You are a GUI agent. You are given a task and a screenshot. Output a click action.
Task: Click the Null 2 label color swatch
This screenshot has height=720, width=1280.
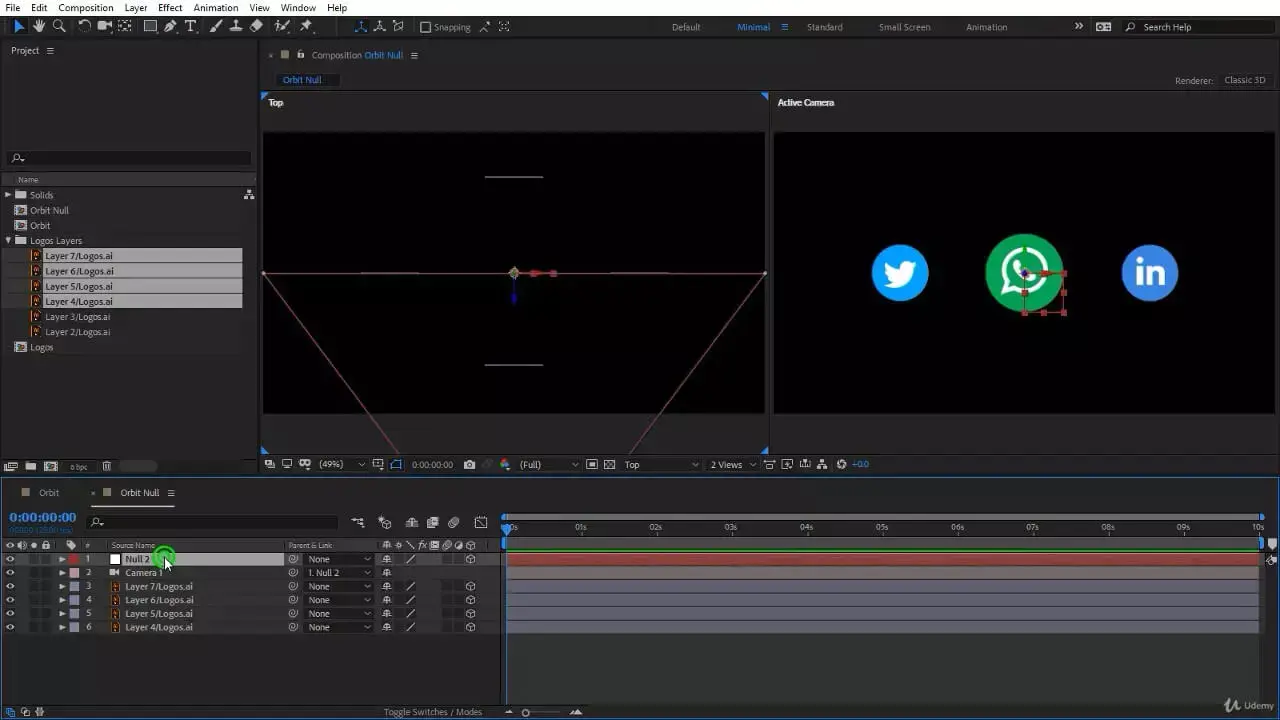(74, 559)
